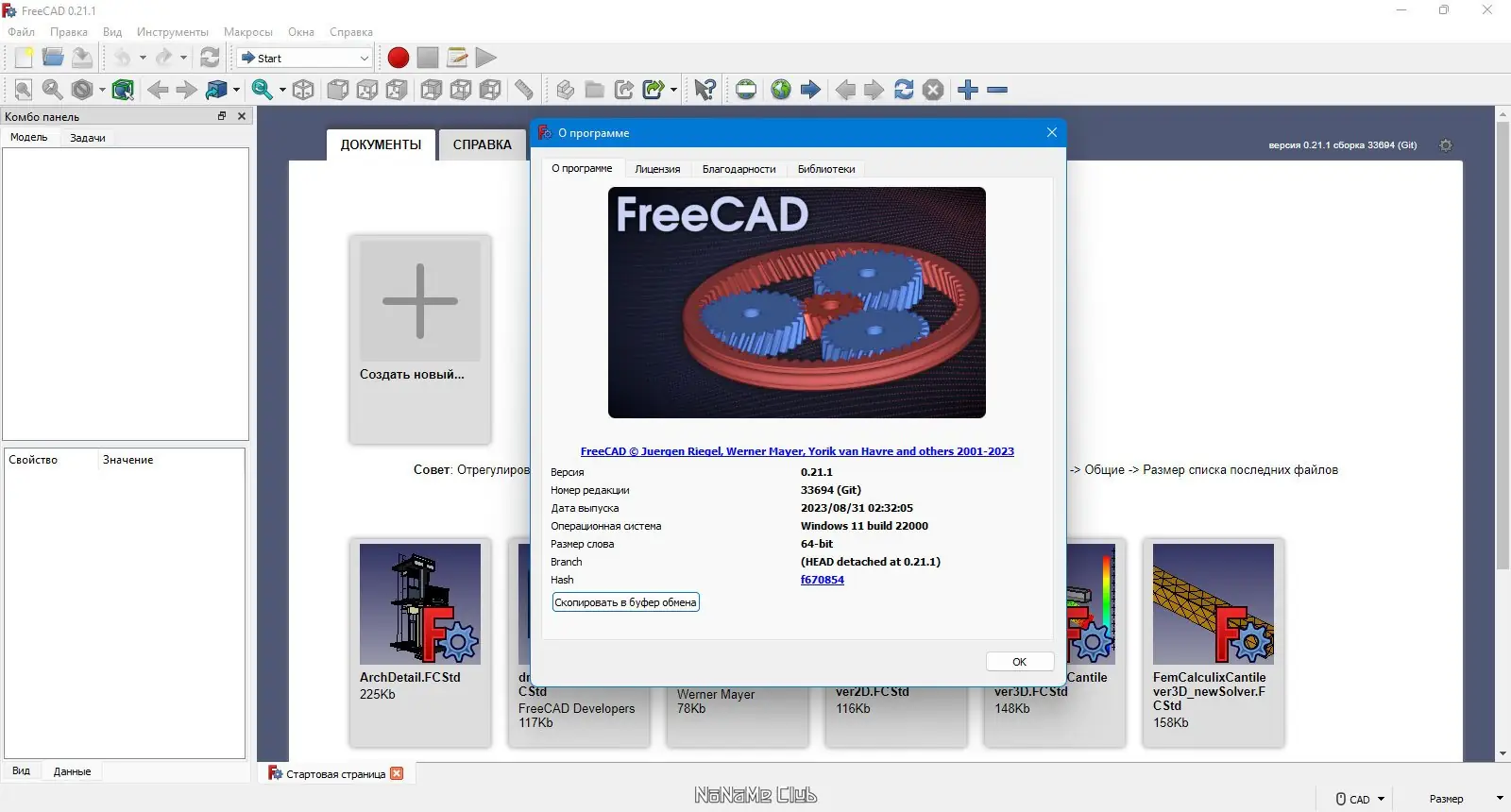Float the Combo panel with undock icon
This screenshot has width=1511, height=812.
(222, 116)
